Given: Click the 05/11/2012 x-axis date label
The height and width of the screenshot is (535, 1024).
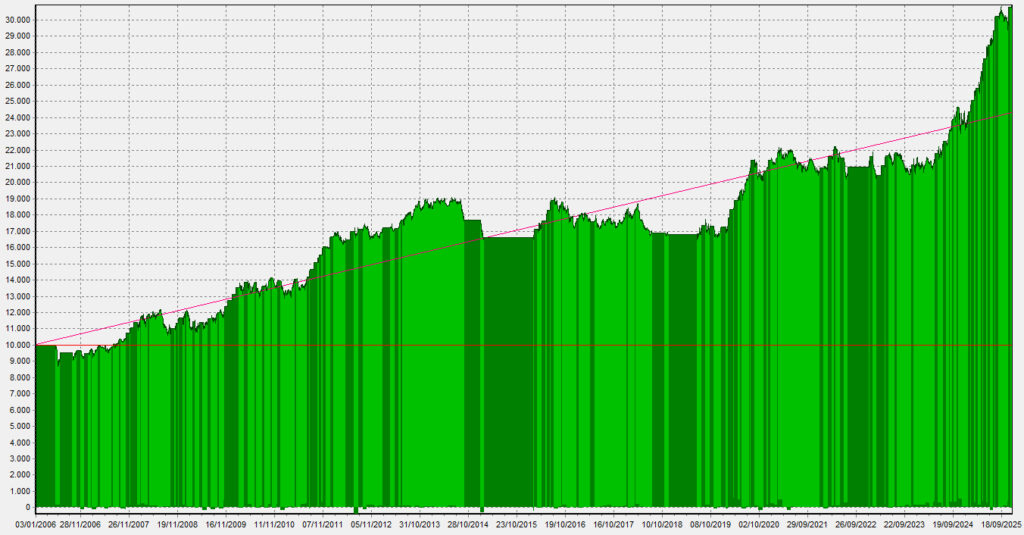Looking at the screenshot, I should 370,523.
